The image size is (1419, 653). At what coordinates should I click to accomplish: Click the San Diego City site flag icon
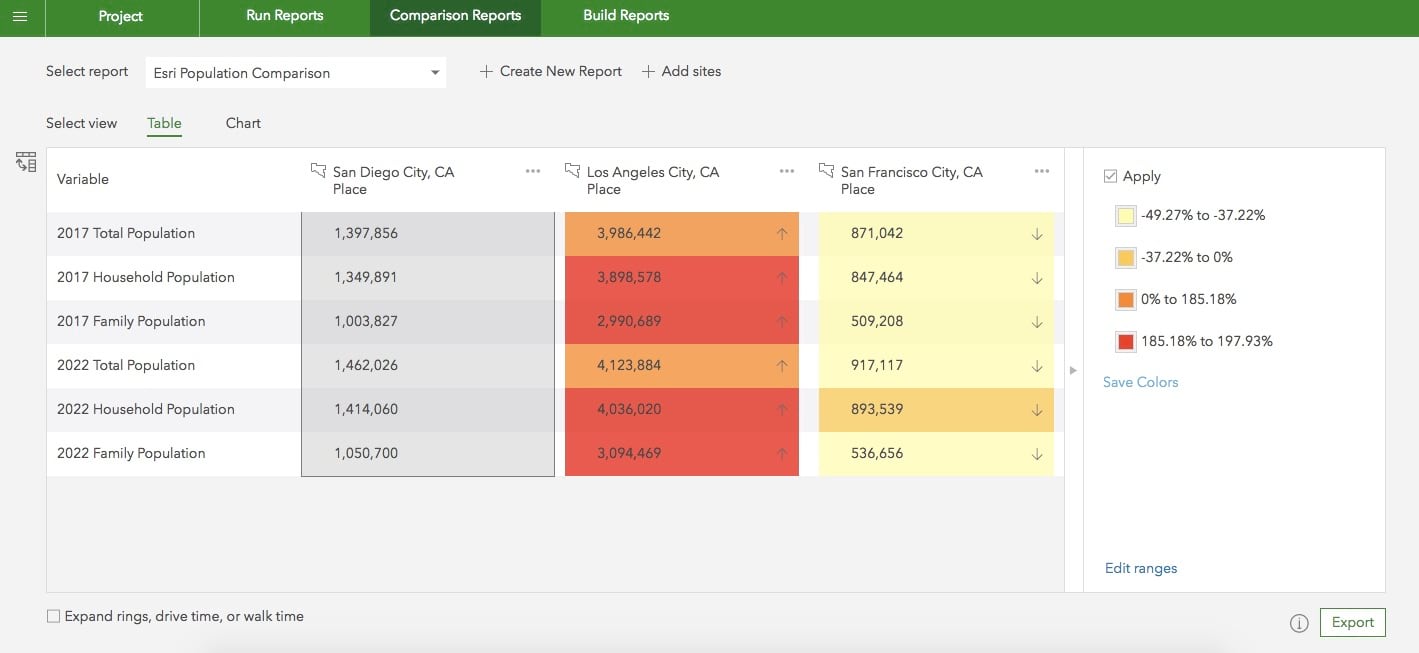tap(319, 171)
